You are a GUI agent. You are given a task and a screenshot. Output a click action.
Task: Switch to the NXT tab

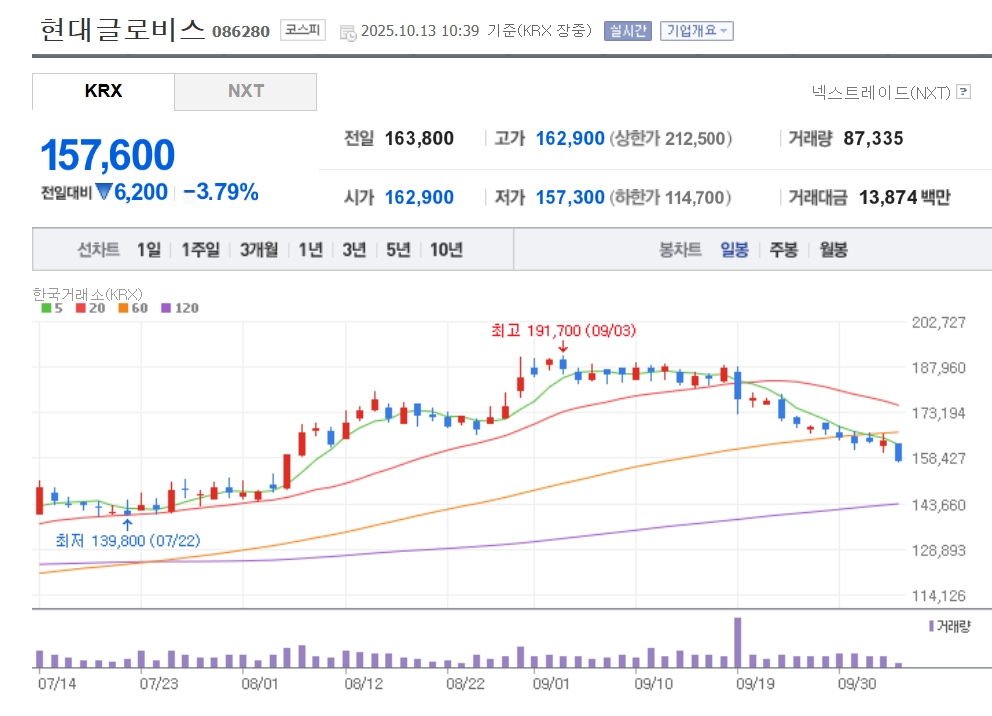[246, 91]
